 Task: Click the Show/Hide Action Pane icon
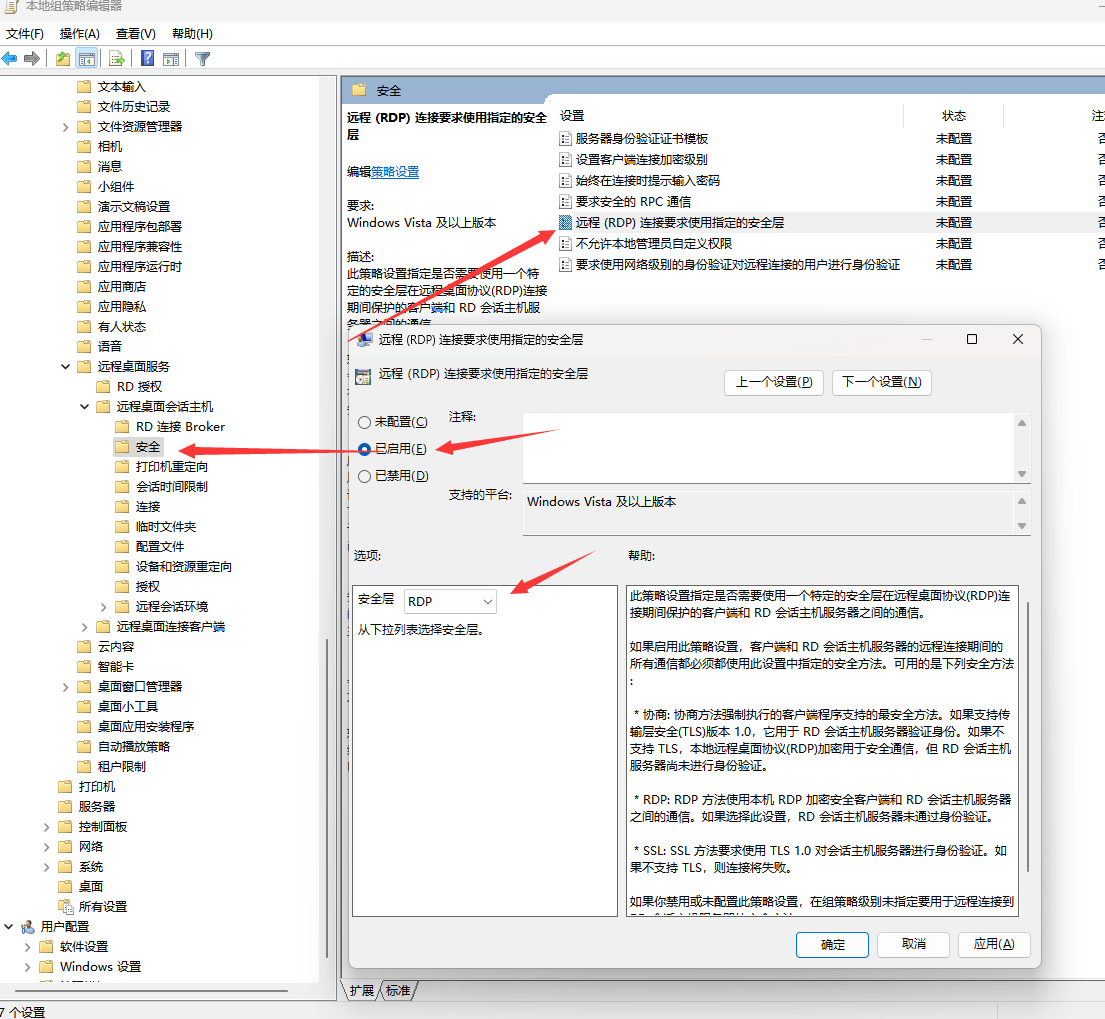171,59
